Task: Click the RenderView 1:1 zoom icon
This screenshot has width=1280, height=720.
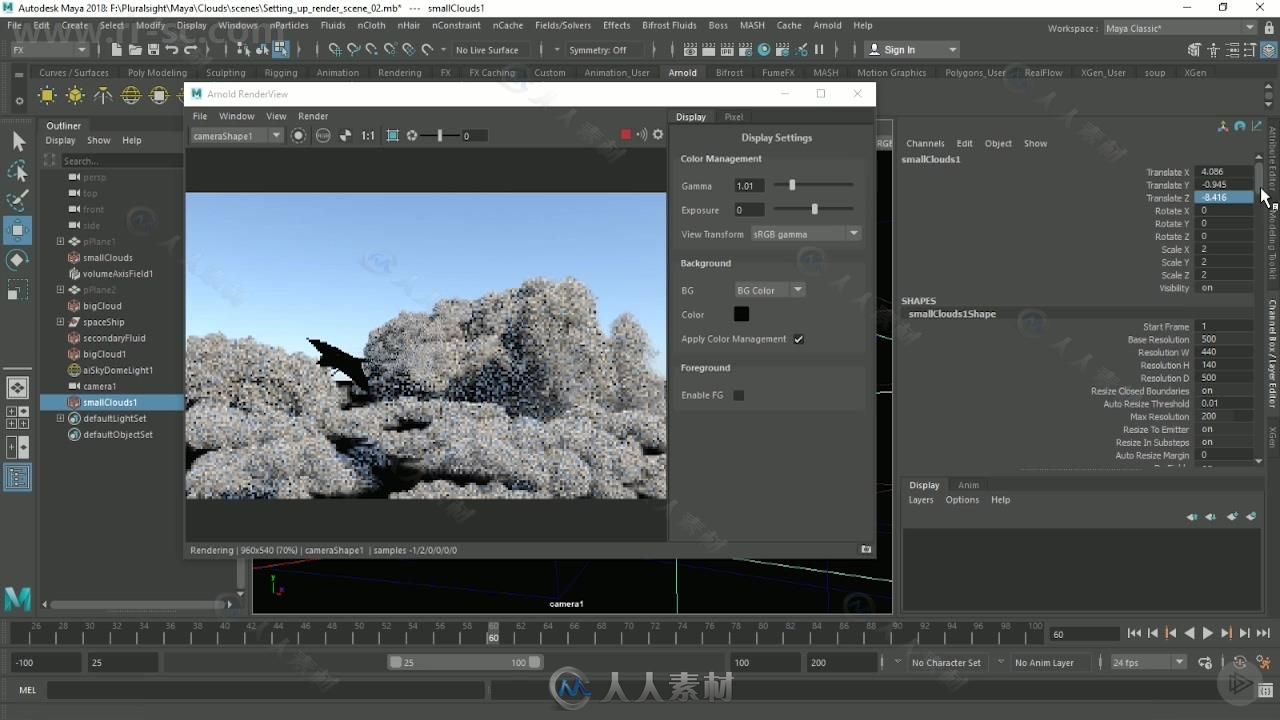Action: (x=368, y=135)
